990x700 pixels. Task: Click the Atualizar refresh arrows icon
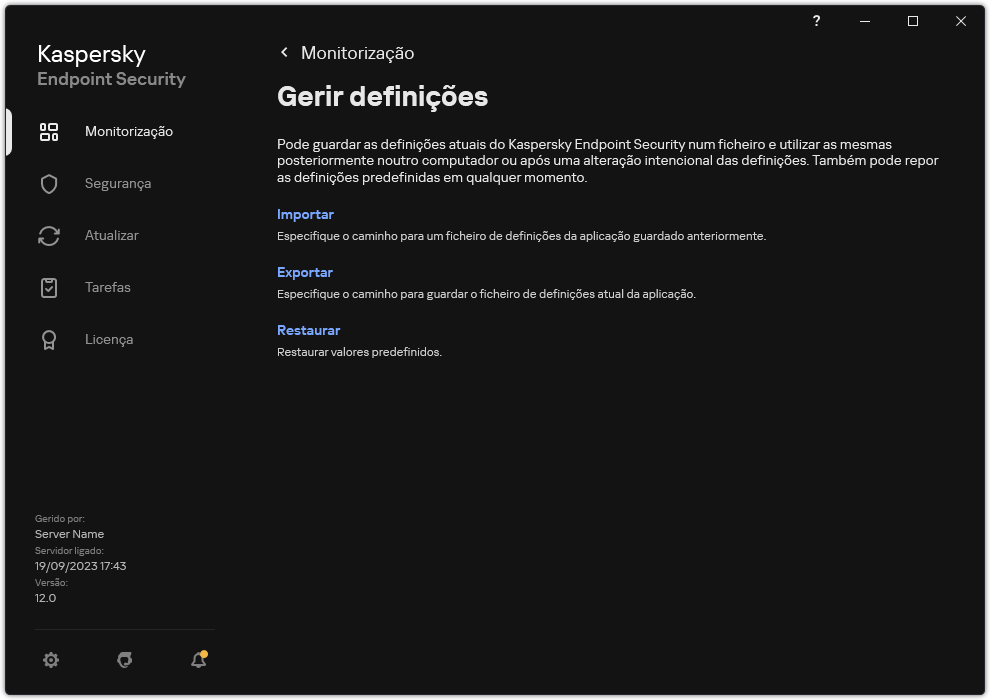pyautogui.click(x=49, y=236)
